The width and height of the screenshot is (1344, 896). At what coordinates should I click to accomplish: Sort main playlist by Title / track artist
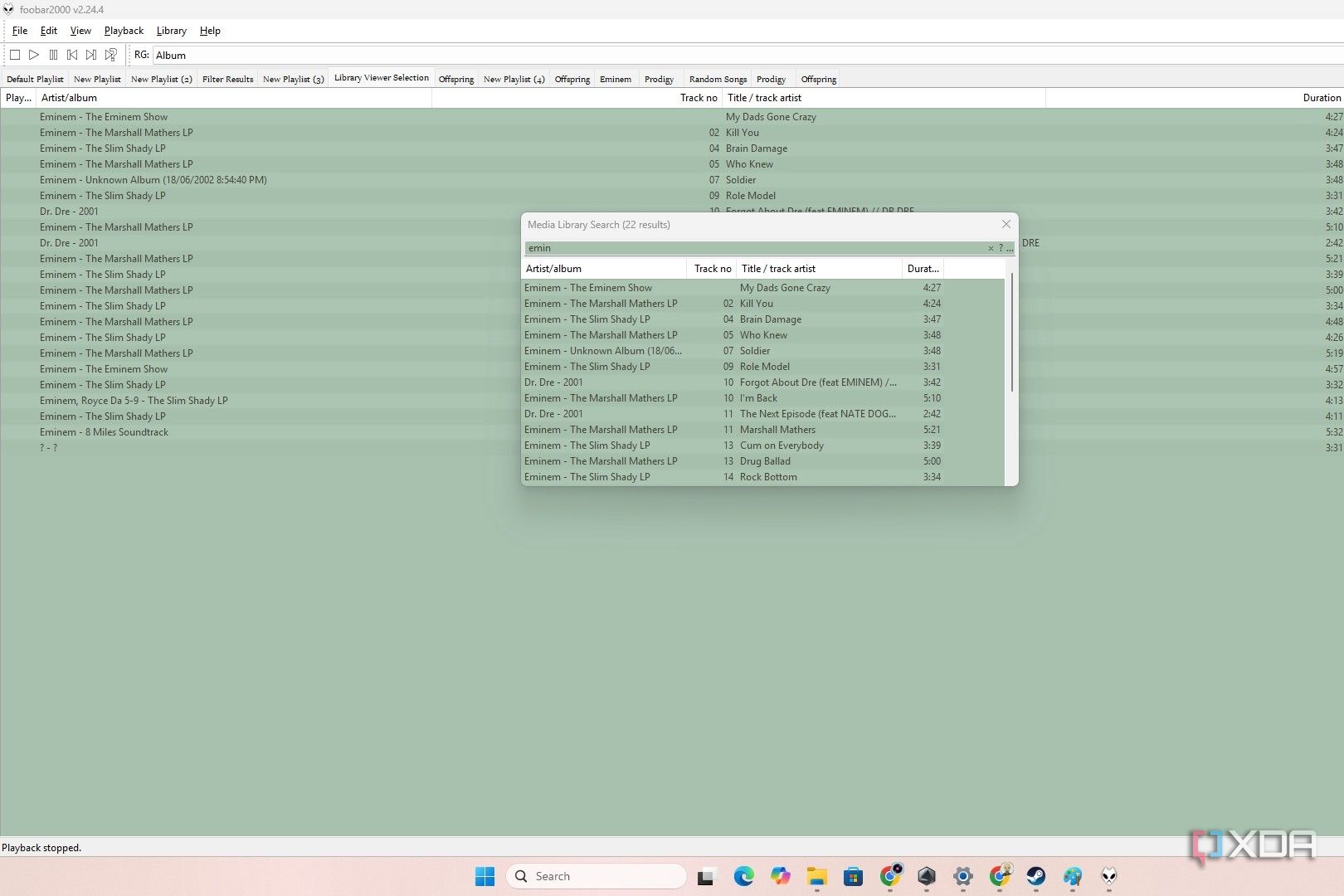click(884, 98)
